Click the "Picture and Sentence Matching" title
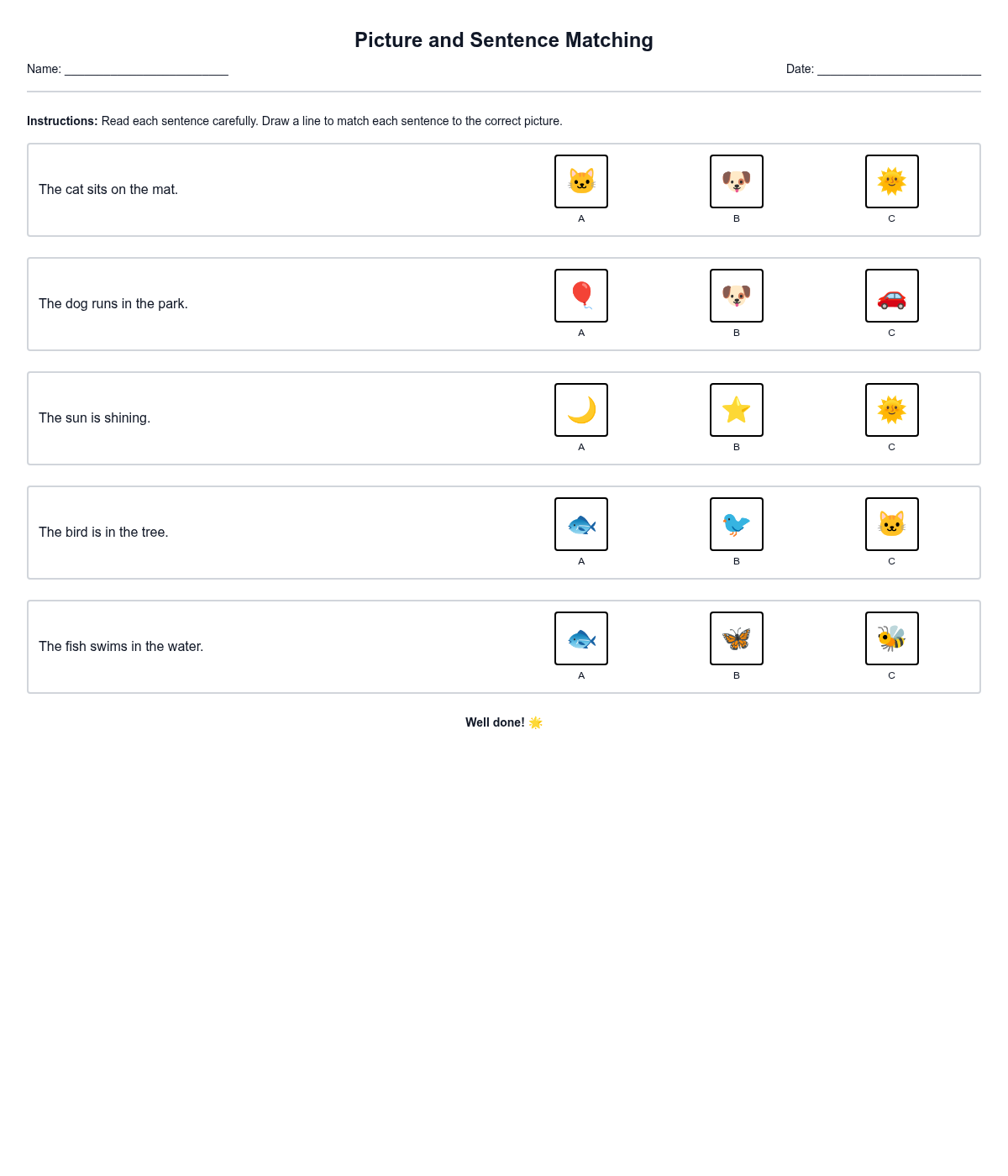This screenshot has height=1176, width=1008. point(504,40)
